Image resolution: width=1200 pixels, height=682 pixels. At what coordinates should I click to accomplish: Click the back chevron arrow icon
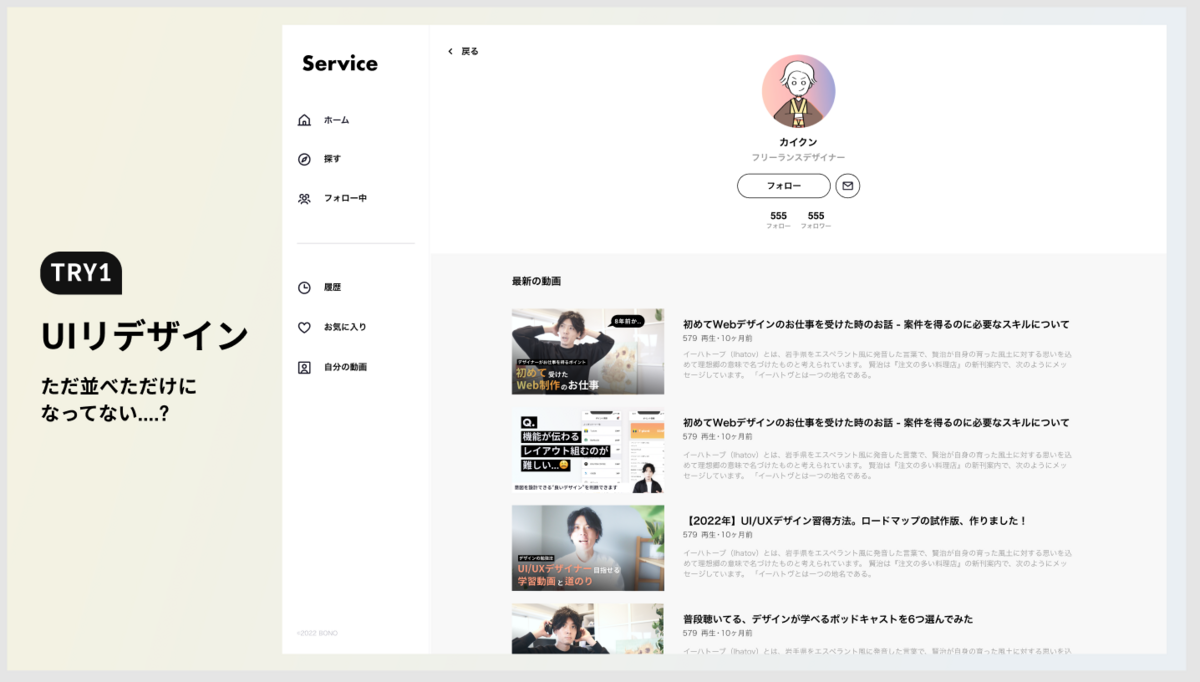pyautogui.click(x=450, y=51)
